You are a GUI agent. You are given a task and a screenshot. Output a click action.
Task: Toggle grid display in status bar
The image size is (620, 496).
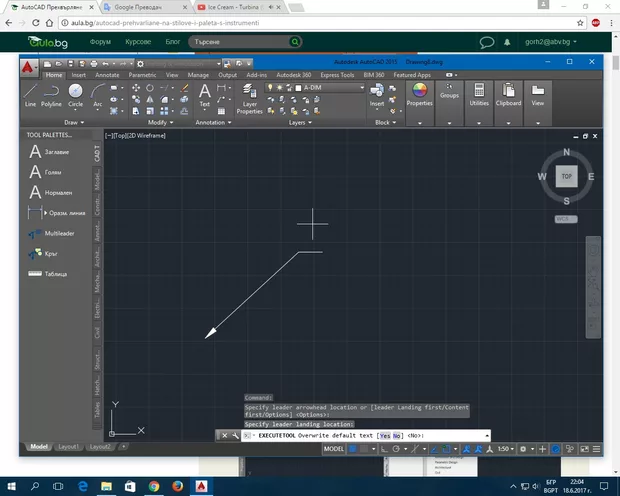tap(354, 450)
